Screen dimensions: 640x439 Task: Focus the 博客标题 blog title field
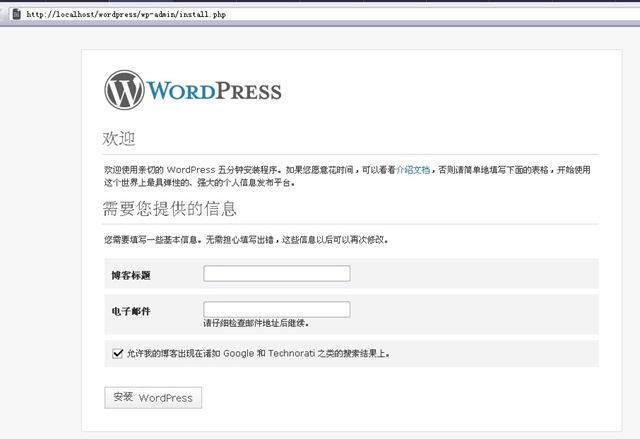277,273
